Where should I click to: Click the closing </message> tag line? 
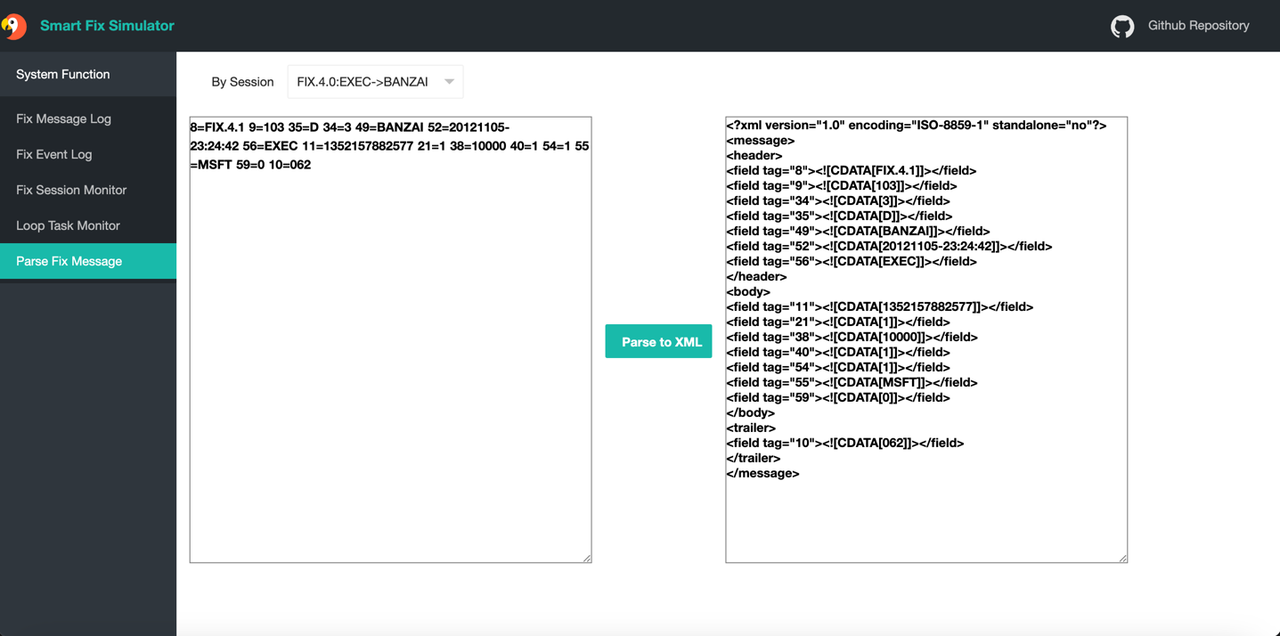[x=763, y=473]
